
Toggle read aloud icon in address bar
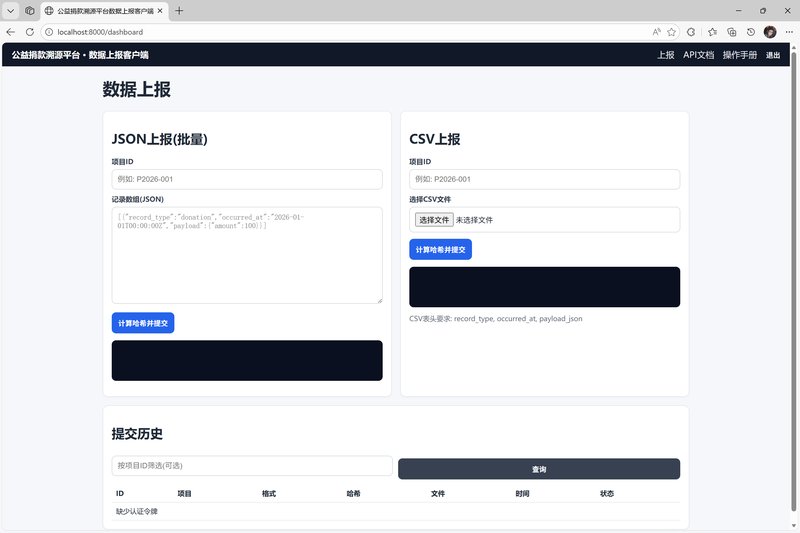coord(656,32)
